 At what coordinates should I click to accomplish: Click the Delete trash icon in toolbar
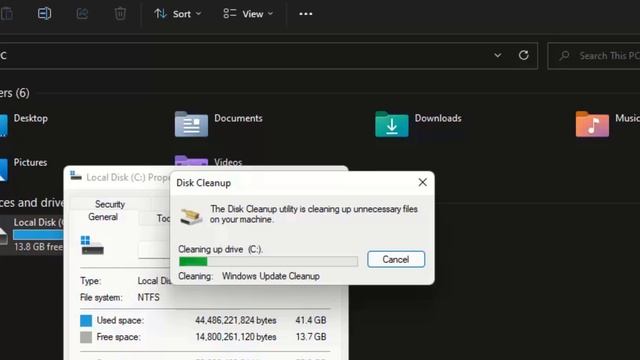(x=120, y=14)
